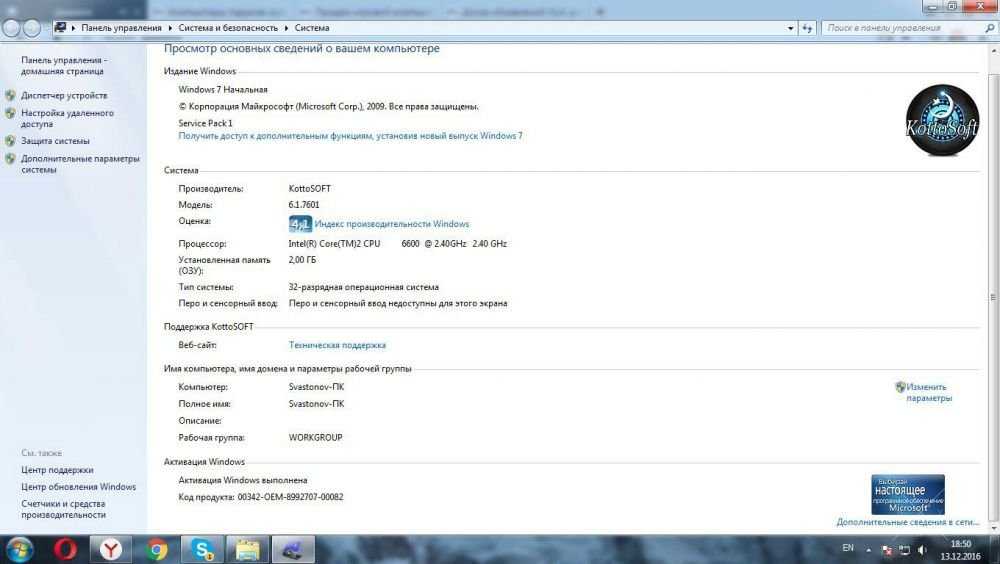The width and height of the screenshot is (1000, 564).
Task: Open Центр поддержки link
Action: [x=57, y=470]
